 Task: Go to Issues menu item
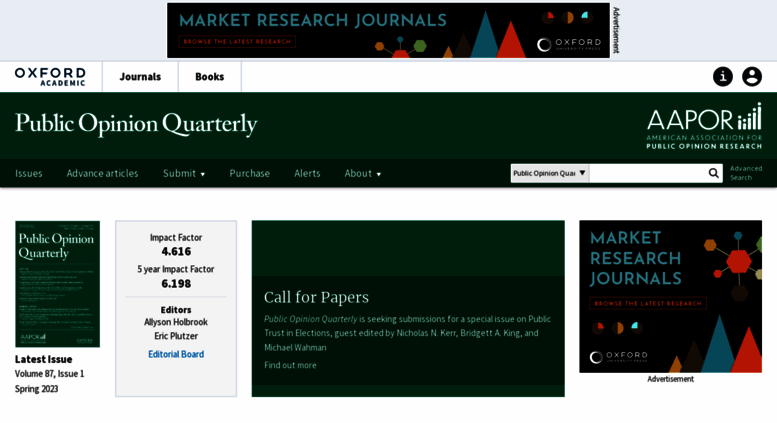tap(29, 173)
